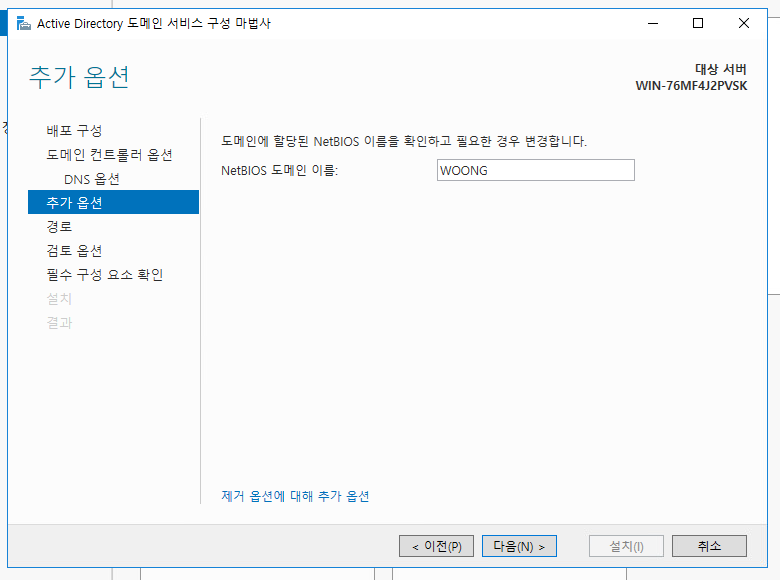Click the disabled 설치(I) button

(x=626, y=546)
